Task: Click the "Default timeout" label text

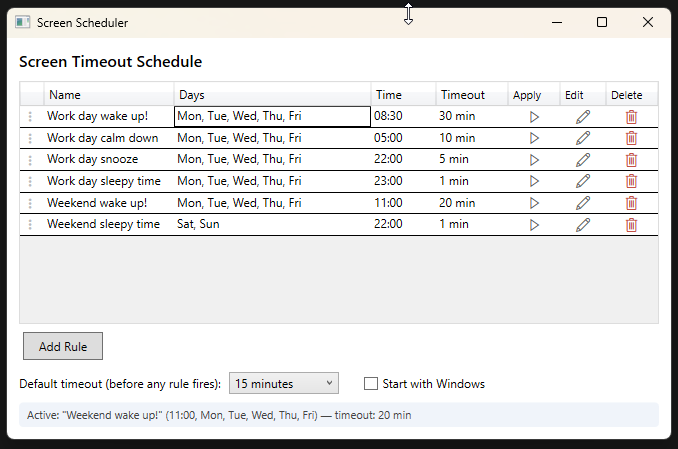Action: coord(120,384)
